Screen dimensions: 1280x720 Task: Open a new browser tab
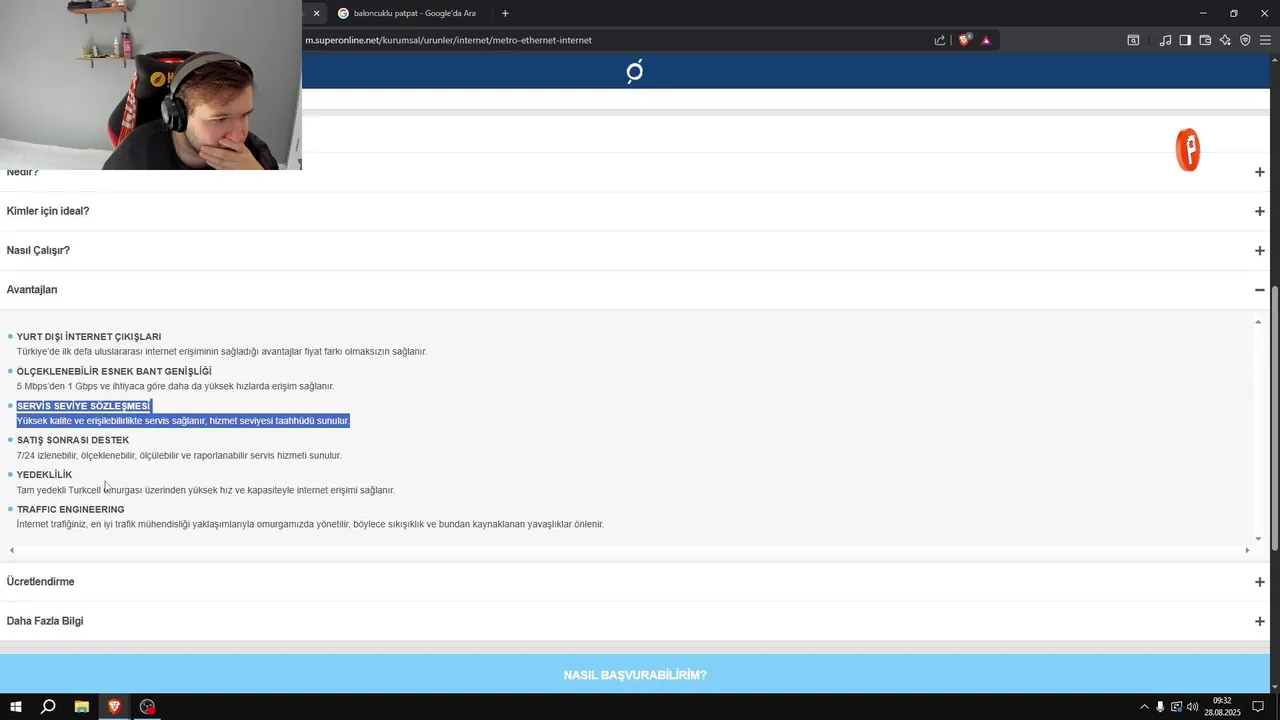[505, 13]
